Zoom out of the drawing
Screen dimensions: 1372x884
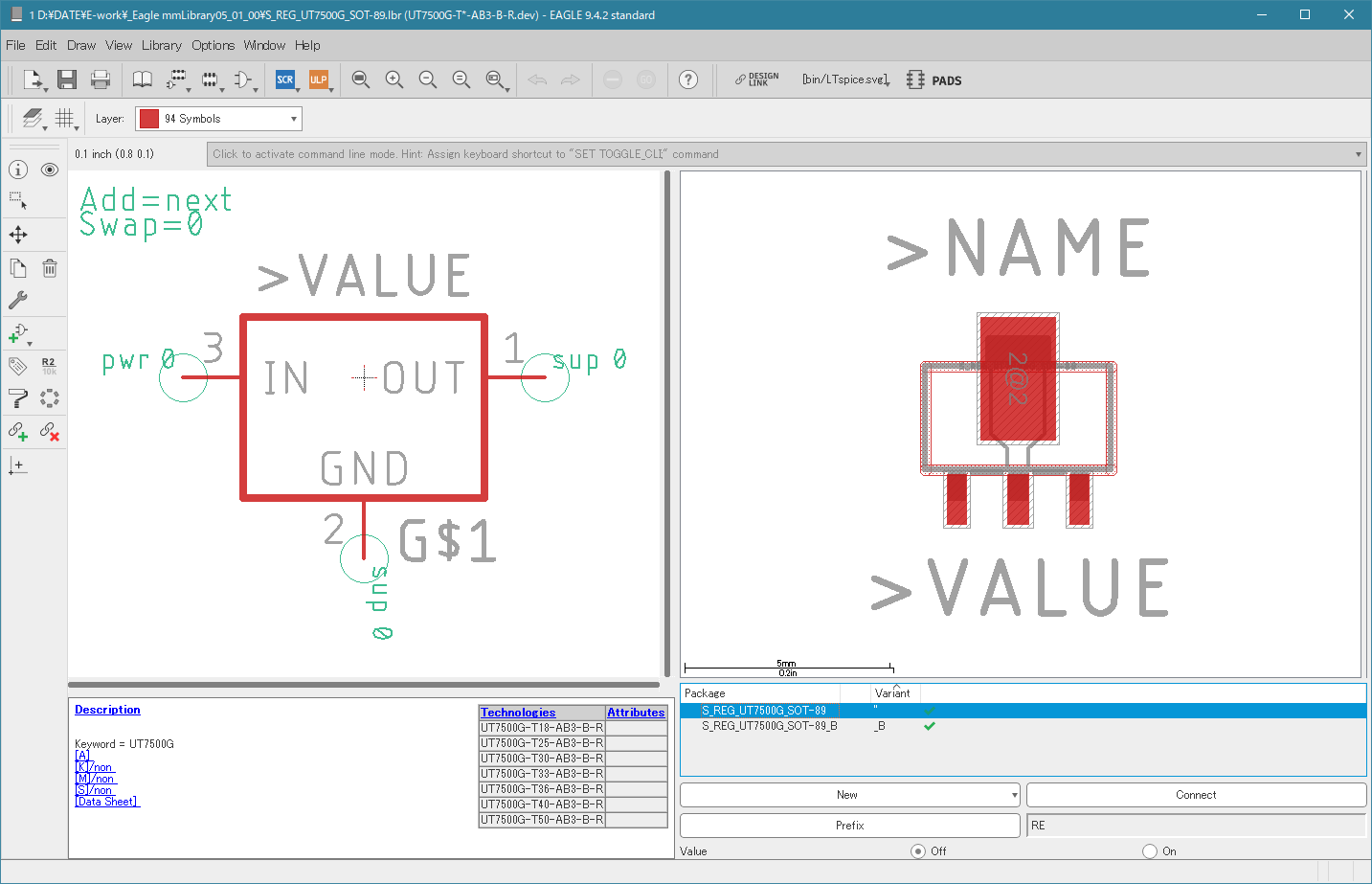click(x=428, y=79)
